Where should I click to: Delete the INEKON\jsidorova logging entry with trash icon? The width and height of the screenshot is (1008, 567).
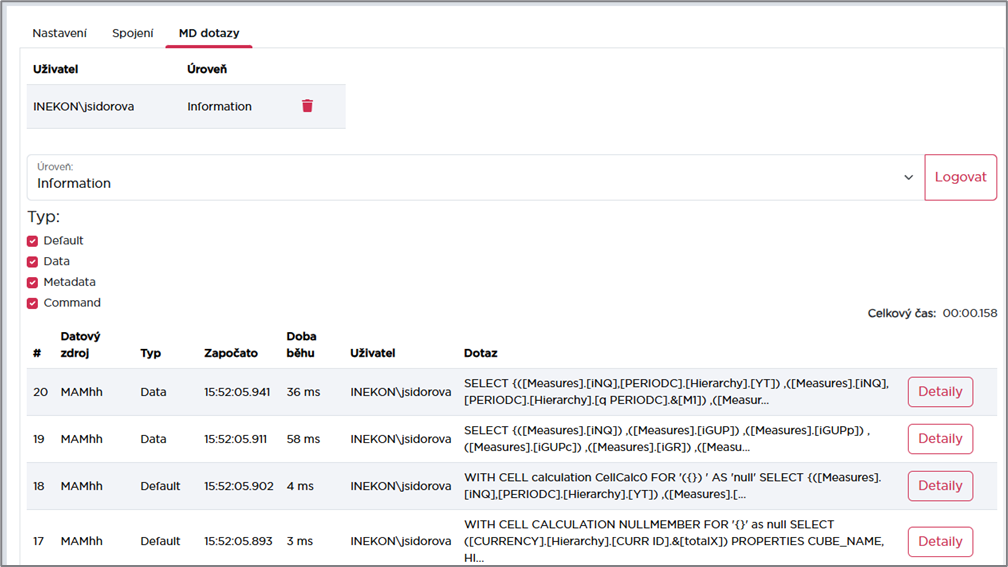tap(307, 106)
